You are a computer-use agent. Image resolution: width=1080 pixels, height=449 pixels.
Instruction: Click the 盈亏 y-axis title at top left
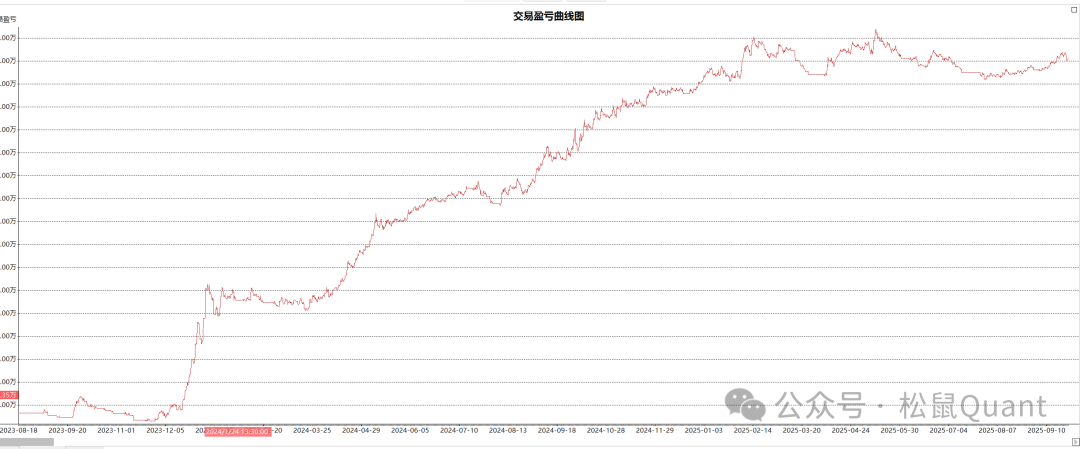click(x=8, y=19)
